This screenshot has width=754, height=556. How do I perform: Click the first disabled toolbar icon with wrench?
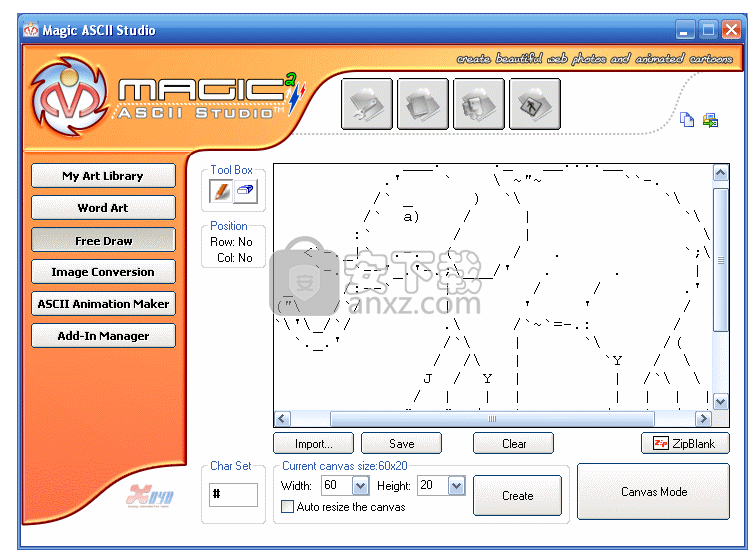click(x=367, y=104)
